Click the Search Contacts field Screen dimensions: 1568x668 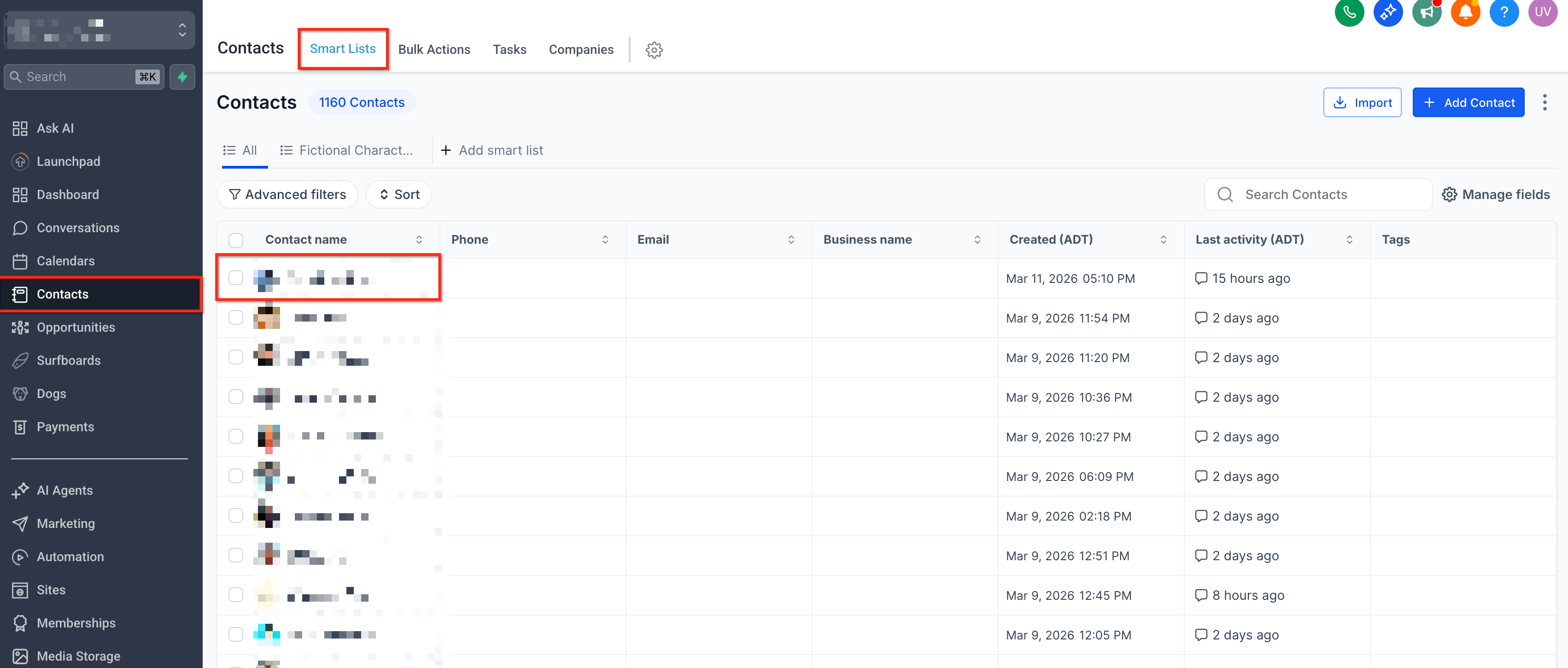[x=1317, y=194]
